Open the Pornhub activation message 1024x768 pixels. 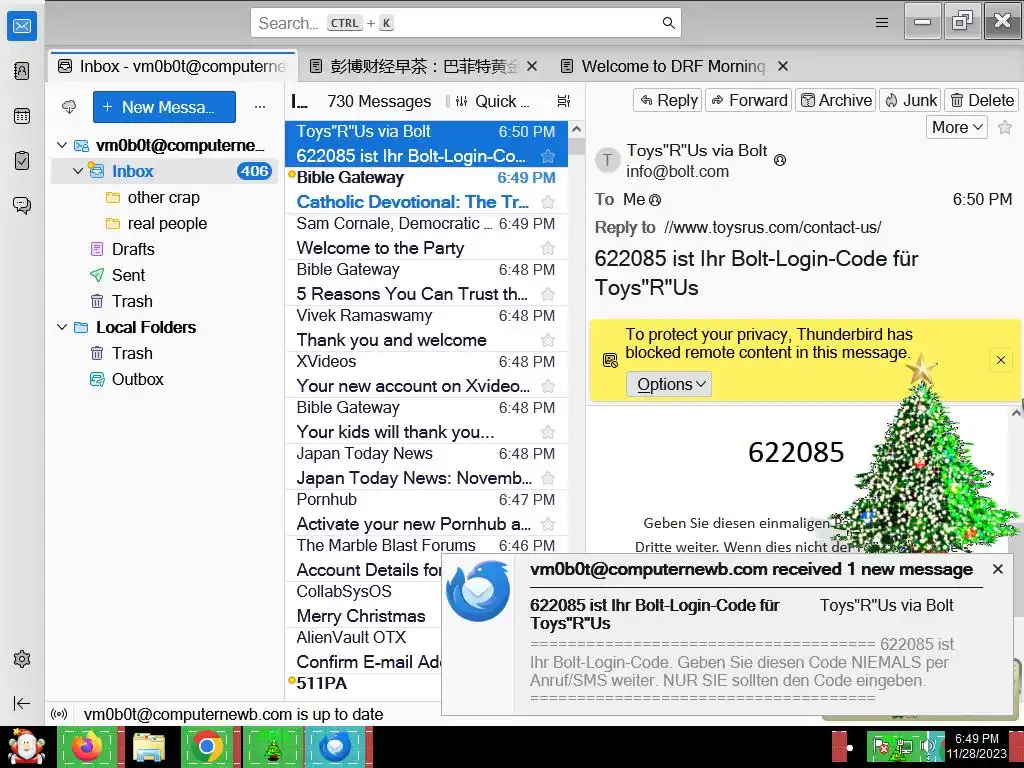tap(426, 512)
